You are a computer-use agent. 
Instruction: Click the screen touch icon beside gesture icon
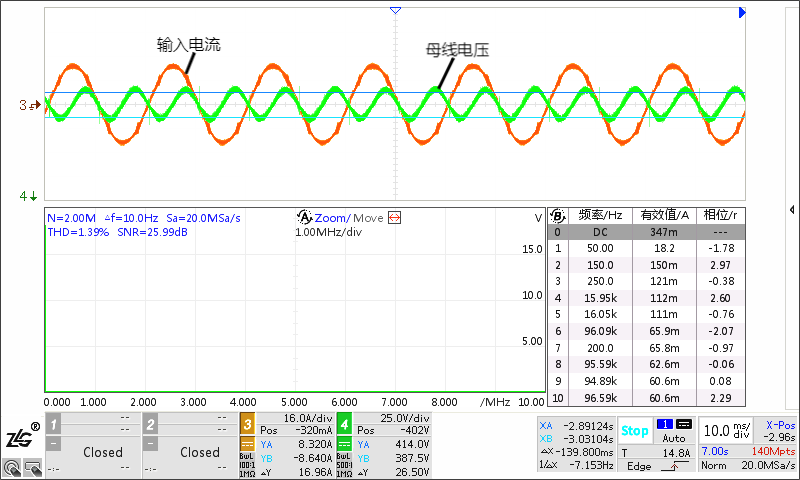(x=32, y=467)
